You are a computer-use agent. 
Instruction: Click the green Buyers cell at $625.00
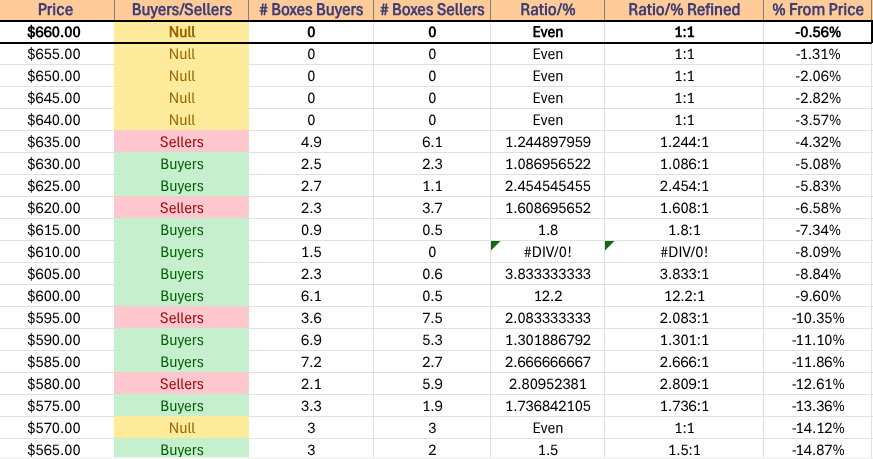click(181, 186)
